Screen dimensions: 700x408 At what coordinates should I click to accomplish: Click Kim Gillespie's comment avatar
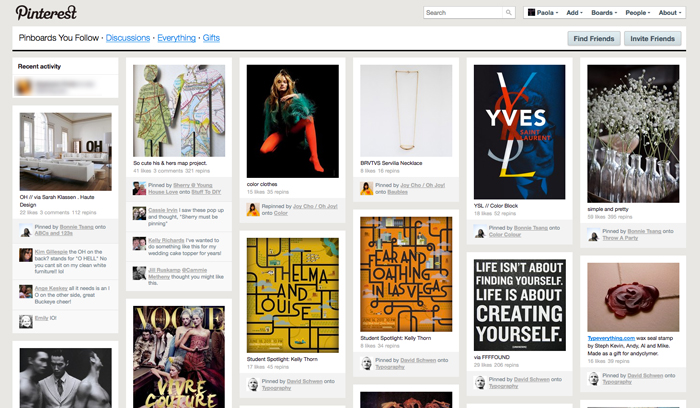point(26,255)
